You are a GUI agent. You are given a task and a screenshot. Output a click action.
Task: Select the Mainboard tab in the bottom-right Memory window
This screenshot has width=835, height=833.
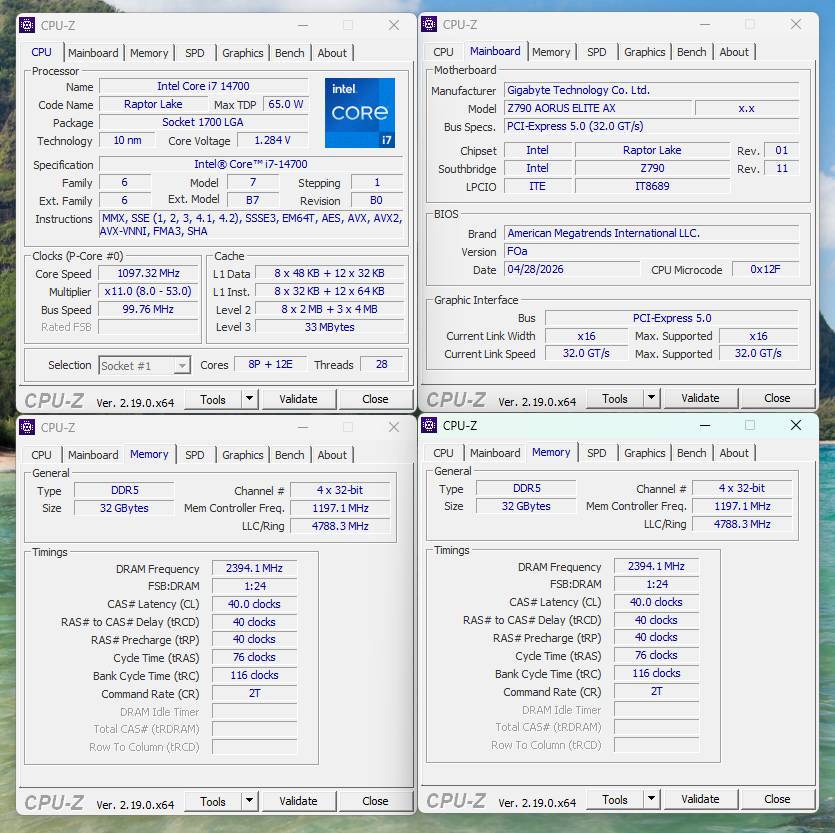(495, 453)
